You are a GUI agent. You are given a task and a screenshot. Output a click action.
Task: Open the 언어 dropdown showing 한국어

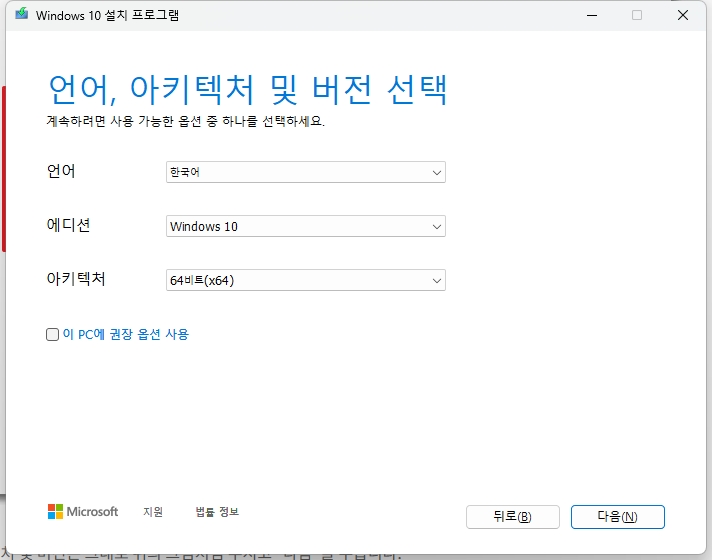tap(306, 172)
